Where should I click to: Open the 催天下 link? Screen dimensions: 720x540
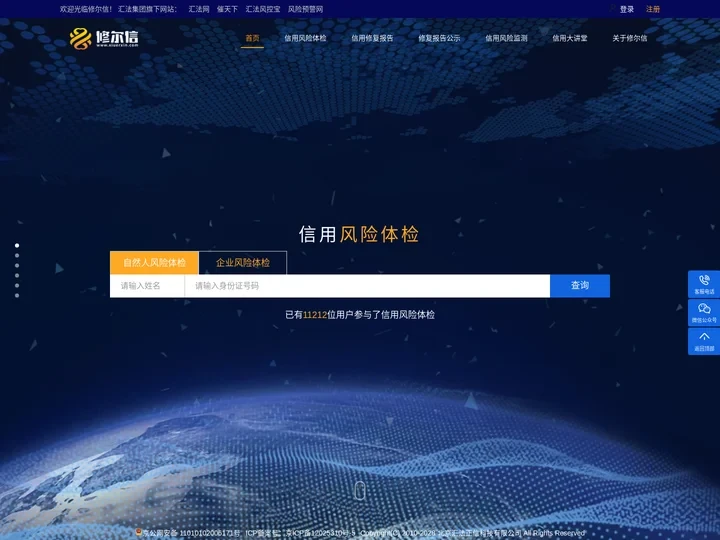pos(227,9)
